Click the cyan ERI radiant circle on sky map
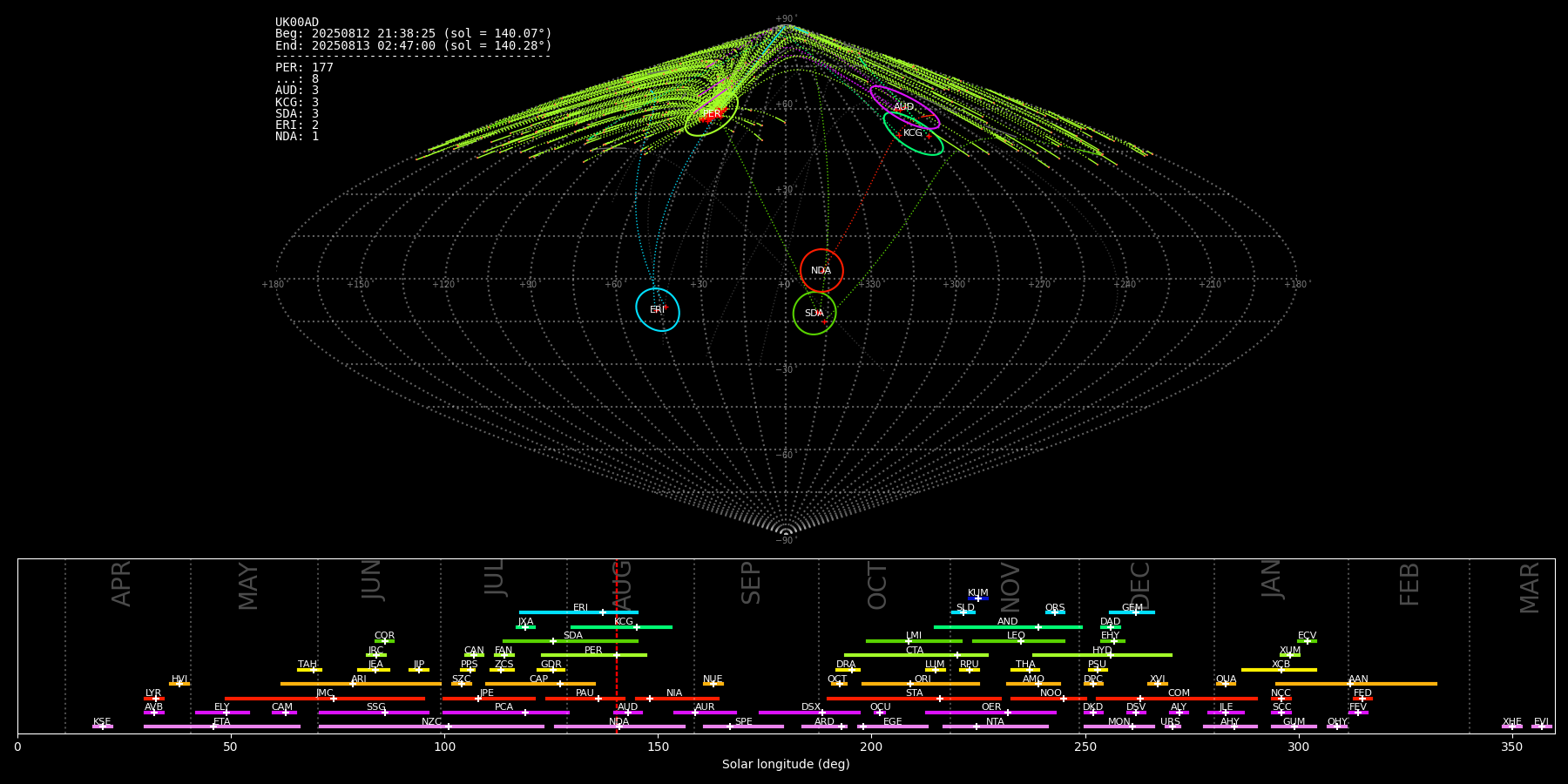The width and height of the screenshot is (1568, 784). (658, 309)
